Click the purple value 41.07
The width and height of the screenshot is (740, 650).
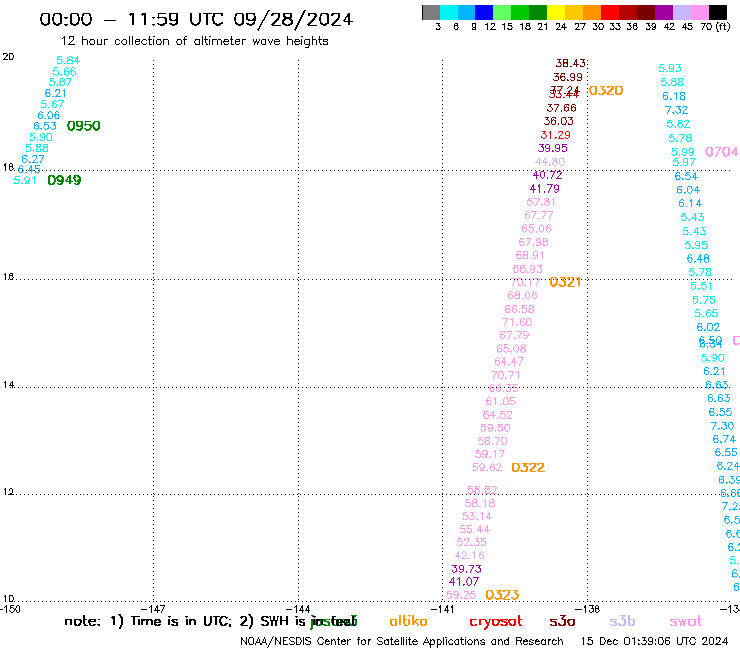464,582
